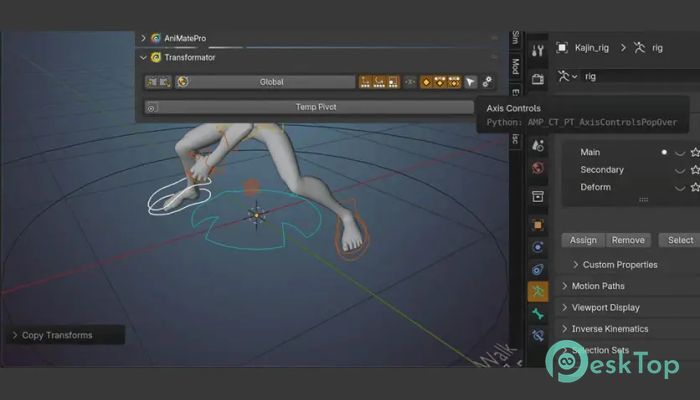Toggle the single-diamond keyframe button
Screen dimensions: 700x400
pos(426,82)
